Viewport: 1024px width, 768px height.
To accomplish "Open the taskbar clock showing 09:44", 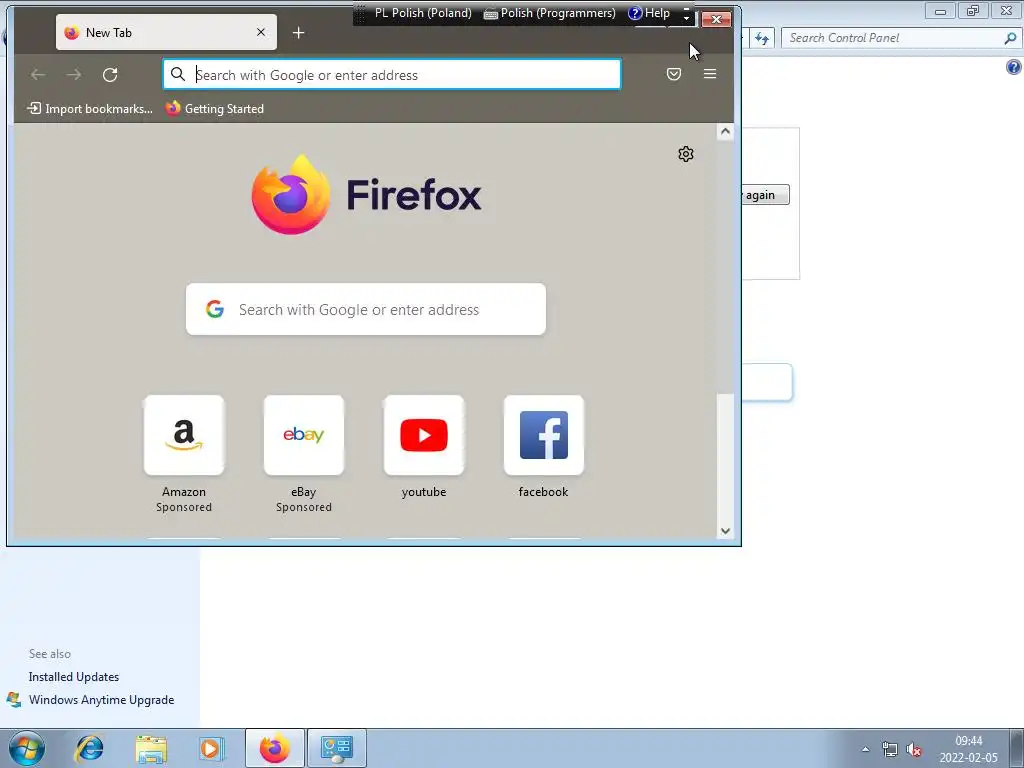I will tap(968, 749).
